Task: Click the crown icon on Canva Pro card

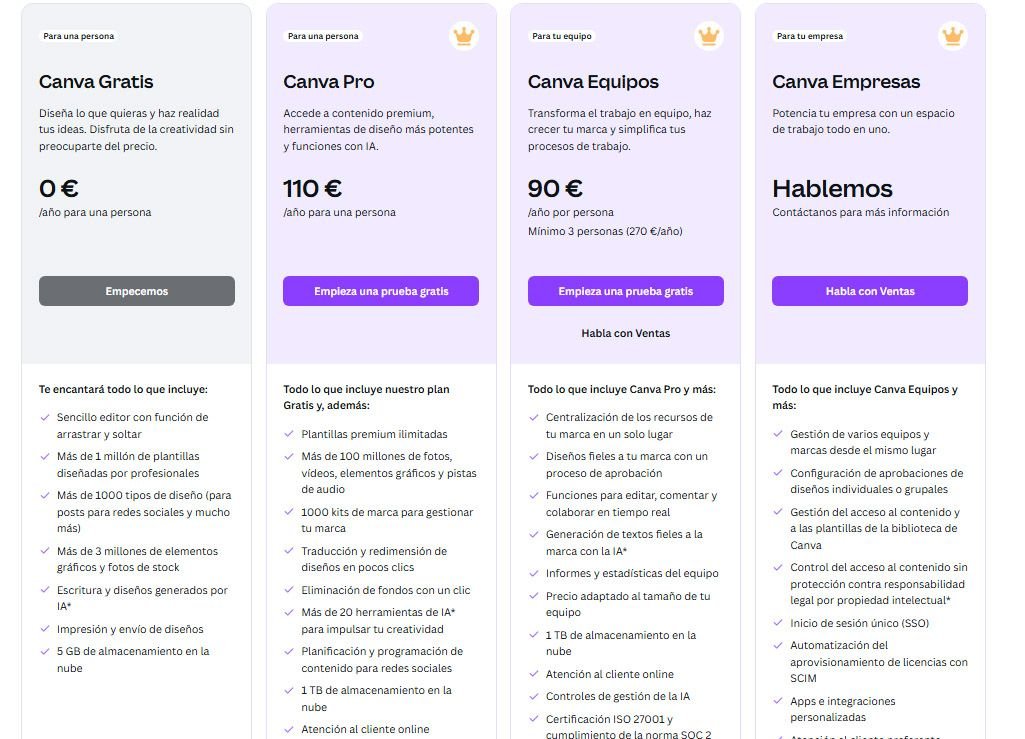Action: 464,35
